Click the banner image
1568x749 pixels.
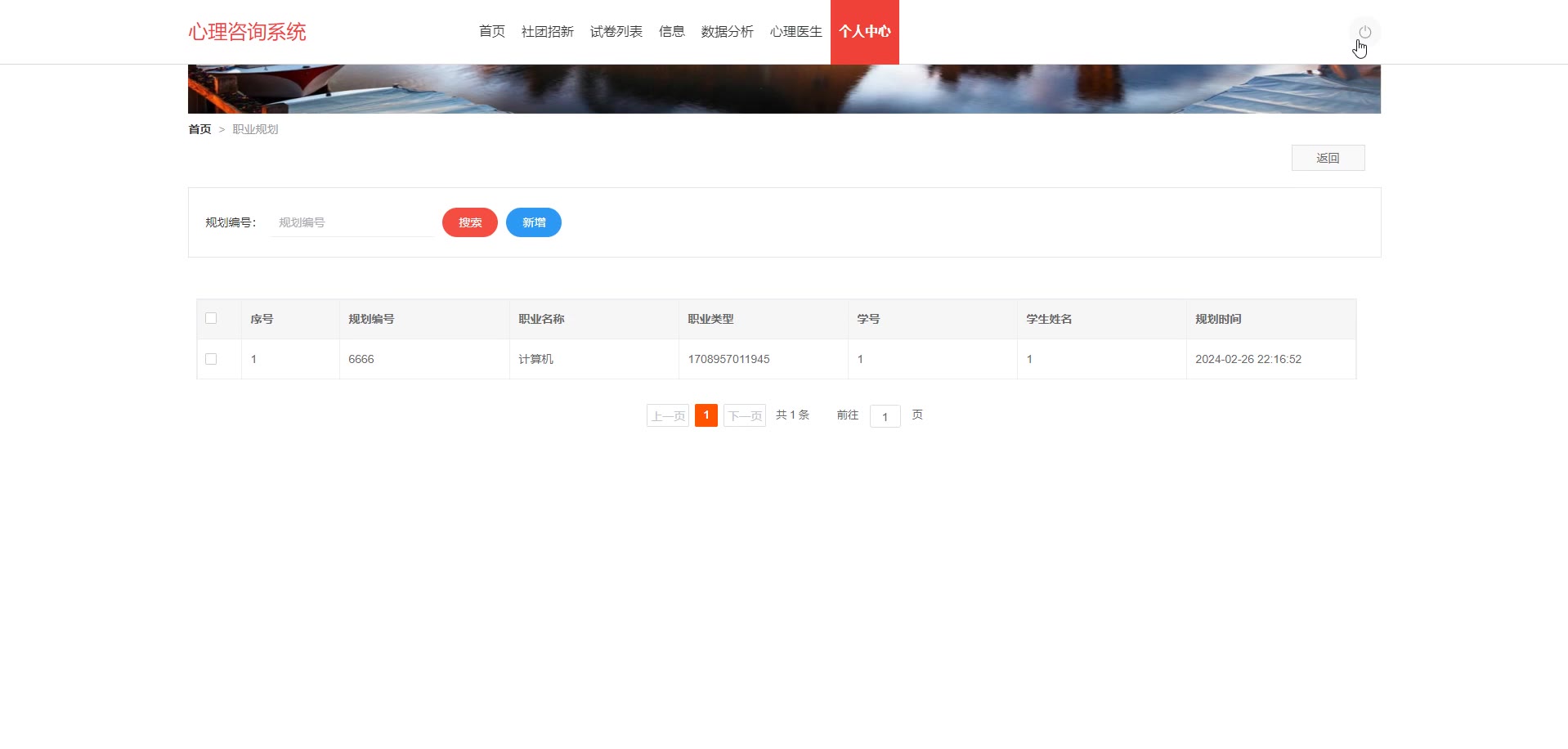pyautogui.click(x=784, y=89)
